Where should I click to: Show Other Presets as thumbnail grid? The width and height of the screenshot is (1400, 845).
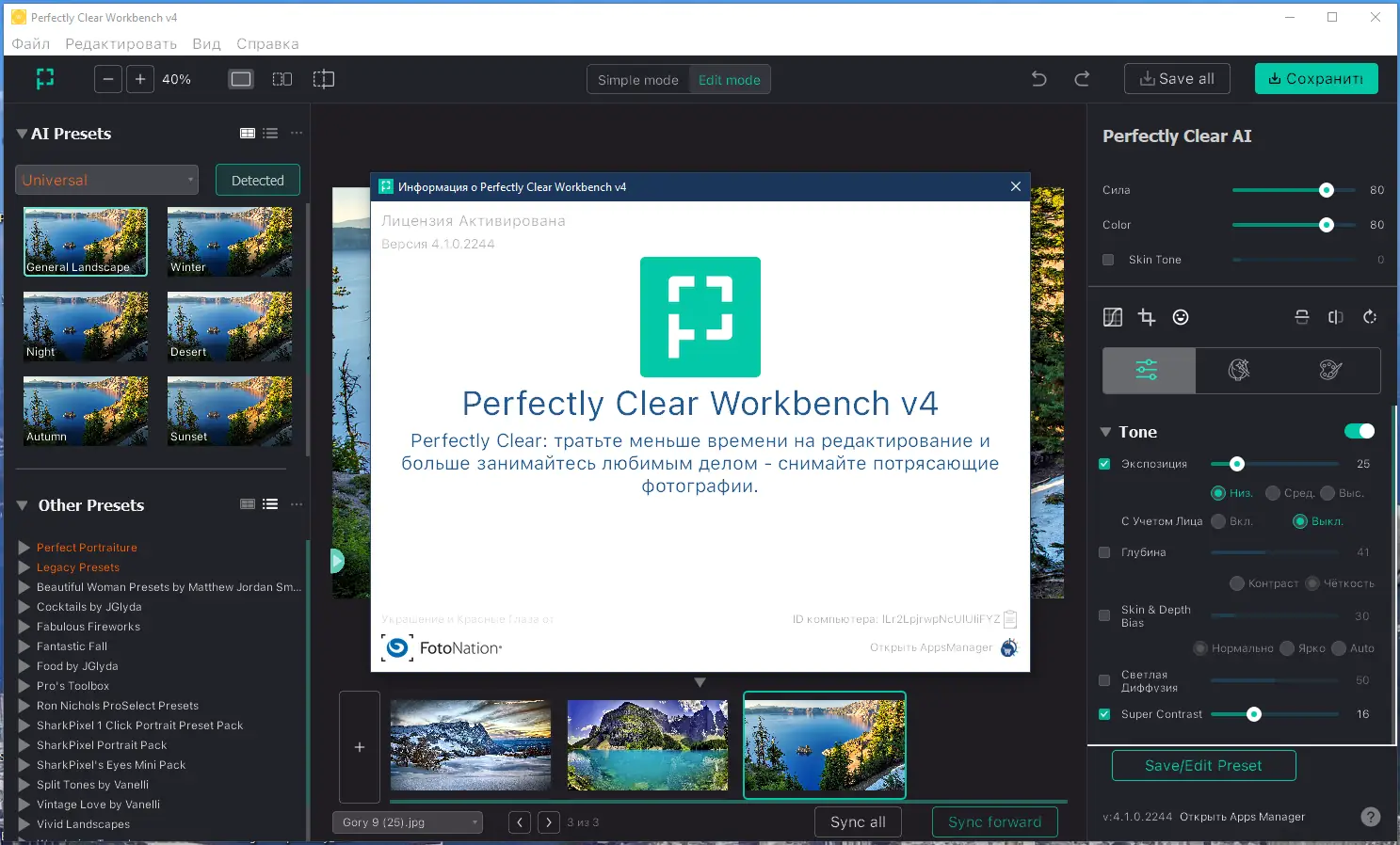[248, 504]
